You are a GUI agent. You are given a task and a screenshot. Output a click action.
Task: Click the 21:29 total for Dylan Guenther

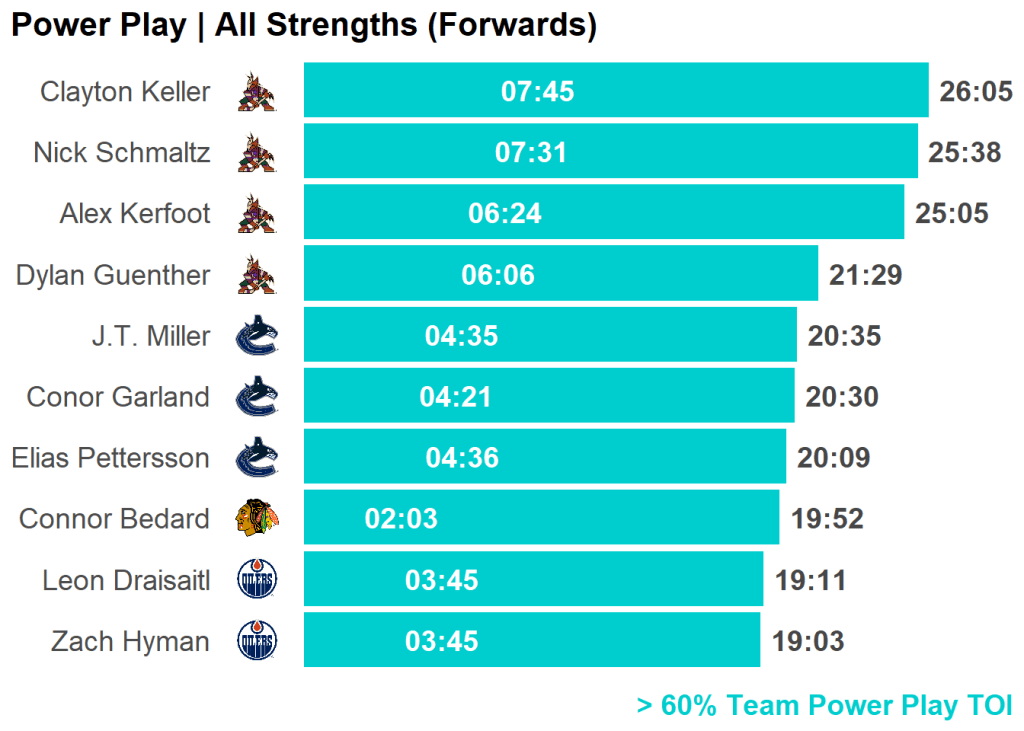pos(866,275)
